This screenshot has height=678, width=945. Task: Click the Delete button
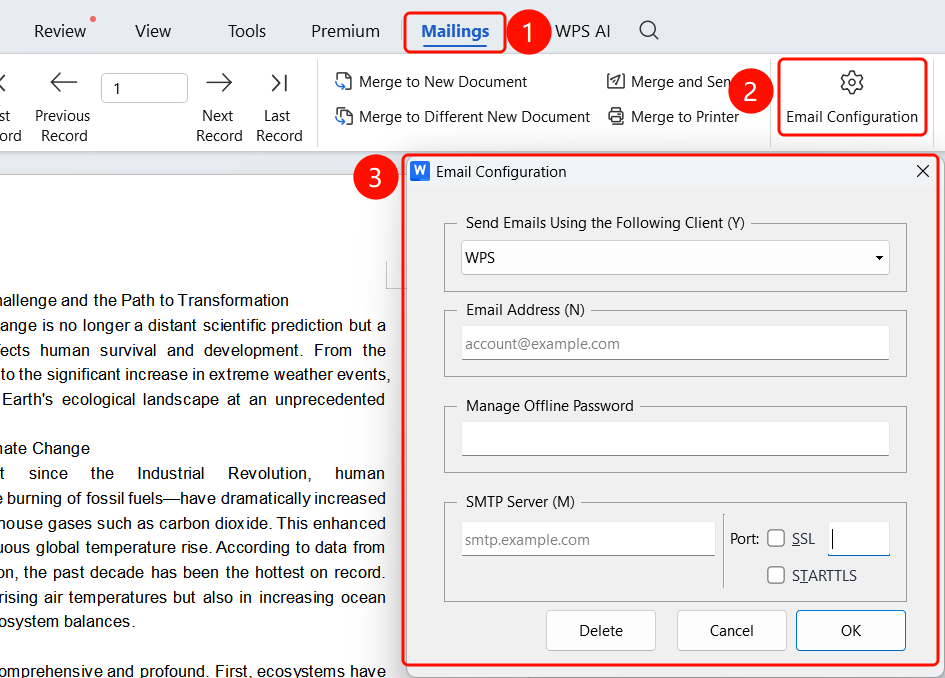[601, 630]
